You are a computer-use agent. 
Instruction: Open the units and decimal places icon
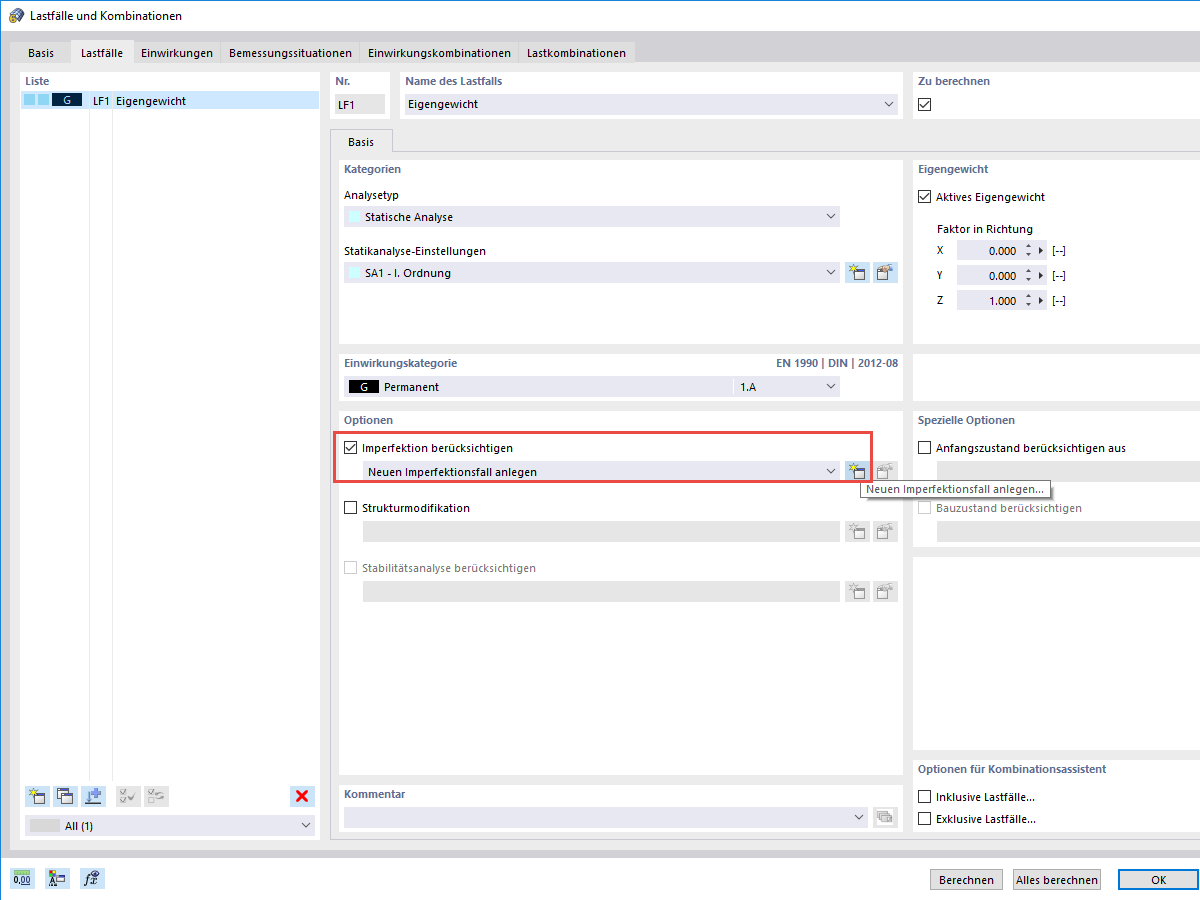click(x=22, y=879)
